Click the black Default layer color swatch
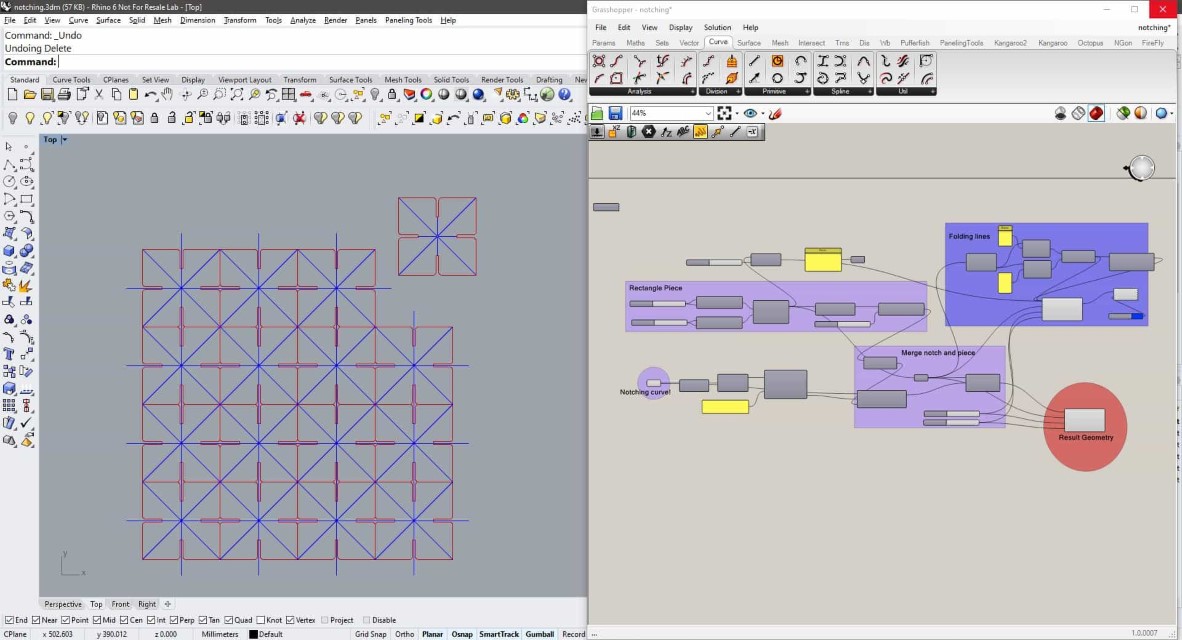 point(253,634)
